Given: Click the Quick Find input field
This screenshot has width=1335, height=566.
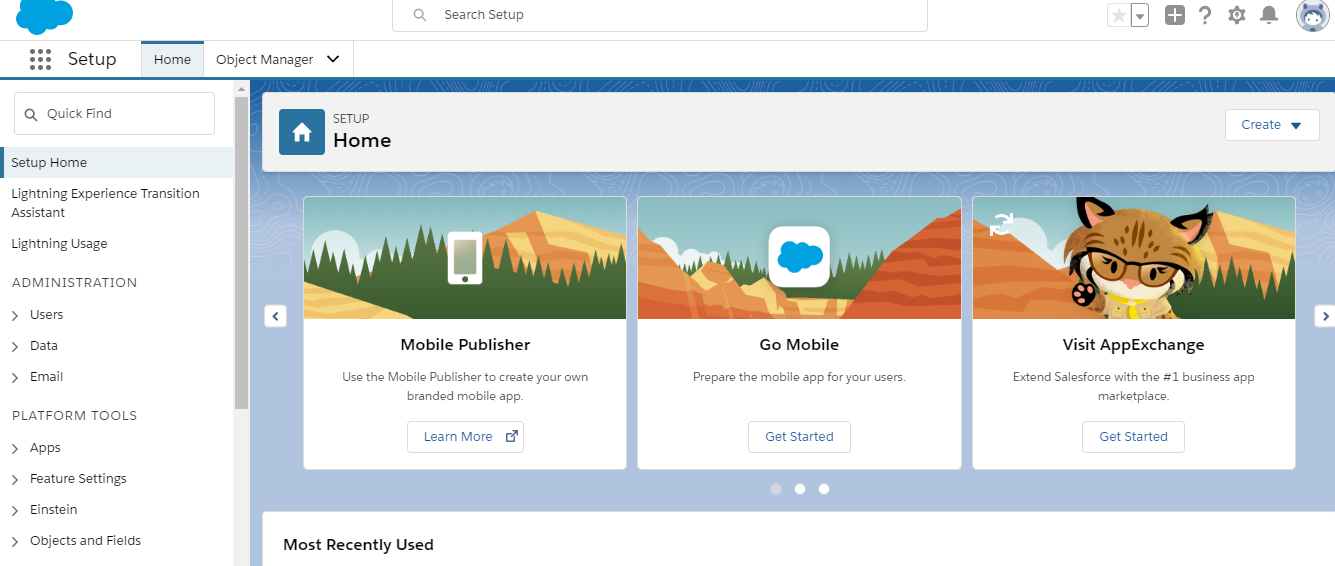Looking at the screenshot, I should (114, 114).
